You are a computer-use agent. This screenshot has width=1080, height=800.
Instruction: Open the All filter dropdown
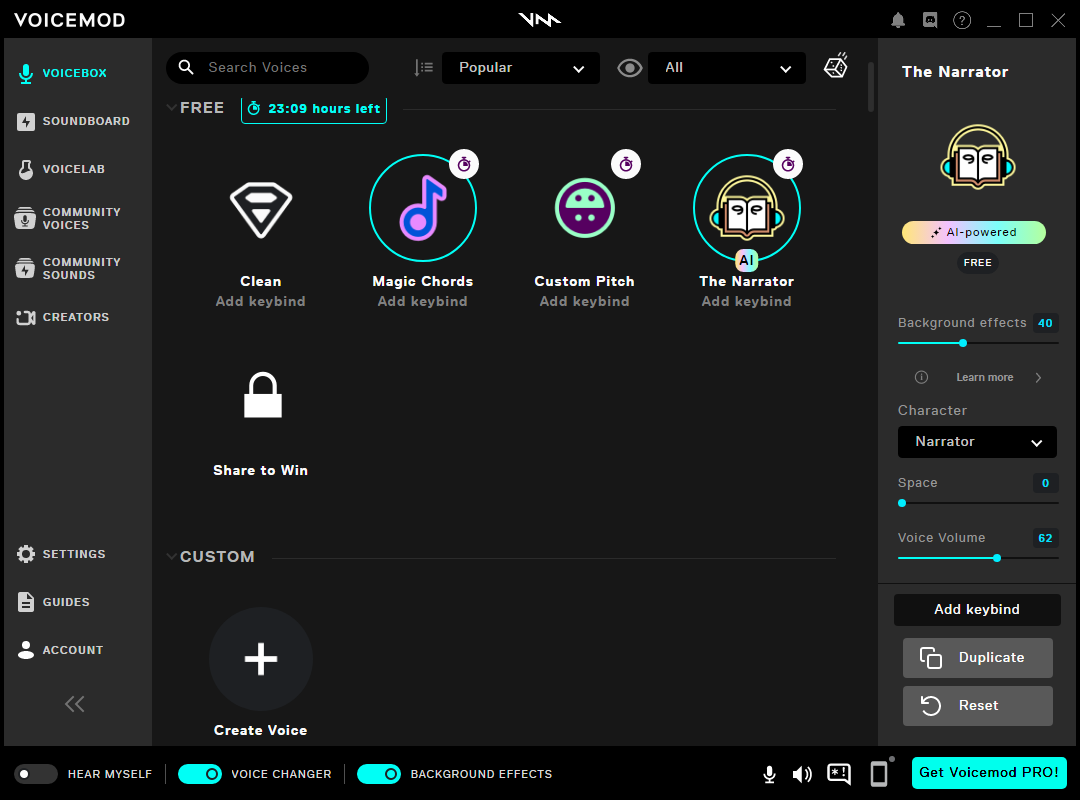point(727,68)
